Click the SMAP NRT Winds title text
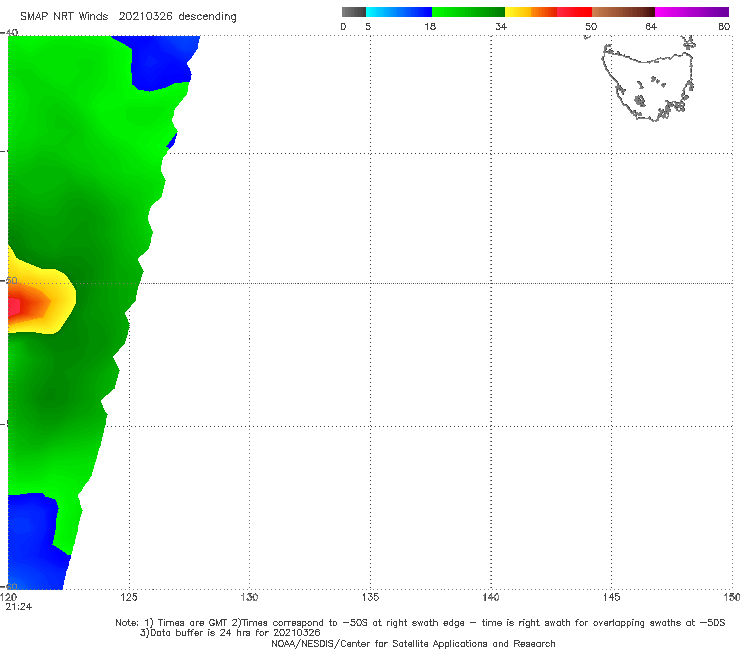740x650 pixels. 64,17
